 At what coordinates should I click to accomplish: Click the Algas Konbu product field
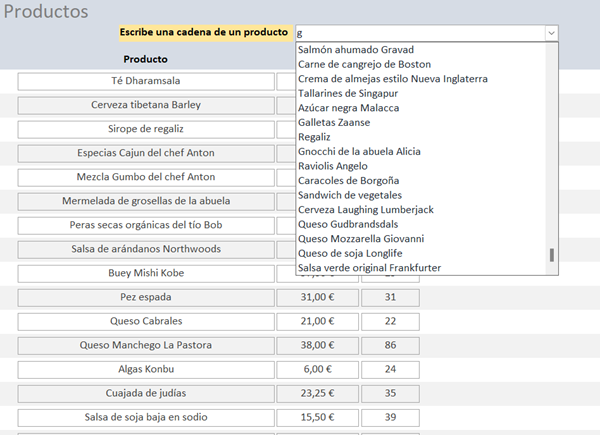point(146,369)
